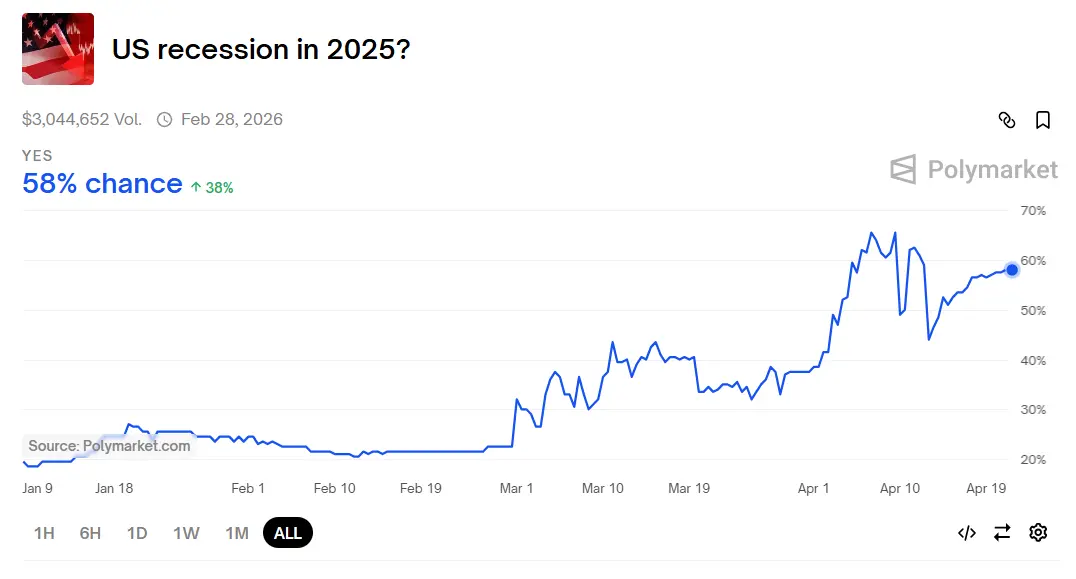Click the Source: Polymarket.com label
The width and height of the screenshot is (1076, 579).
pyautogui.click(x=109, y=446)
